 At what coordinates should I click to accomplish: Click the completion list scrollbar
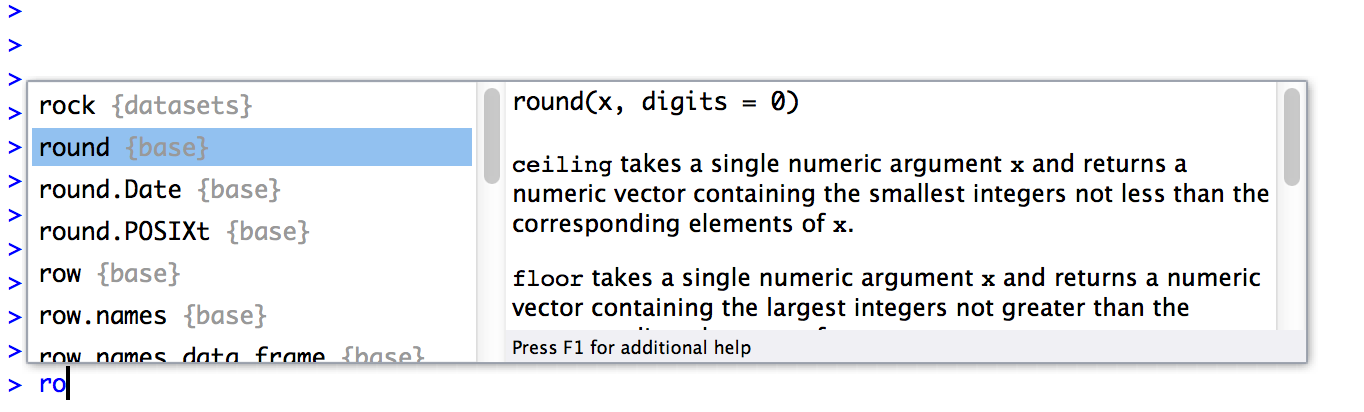[x=491, y=136]
